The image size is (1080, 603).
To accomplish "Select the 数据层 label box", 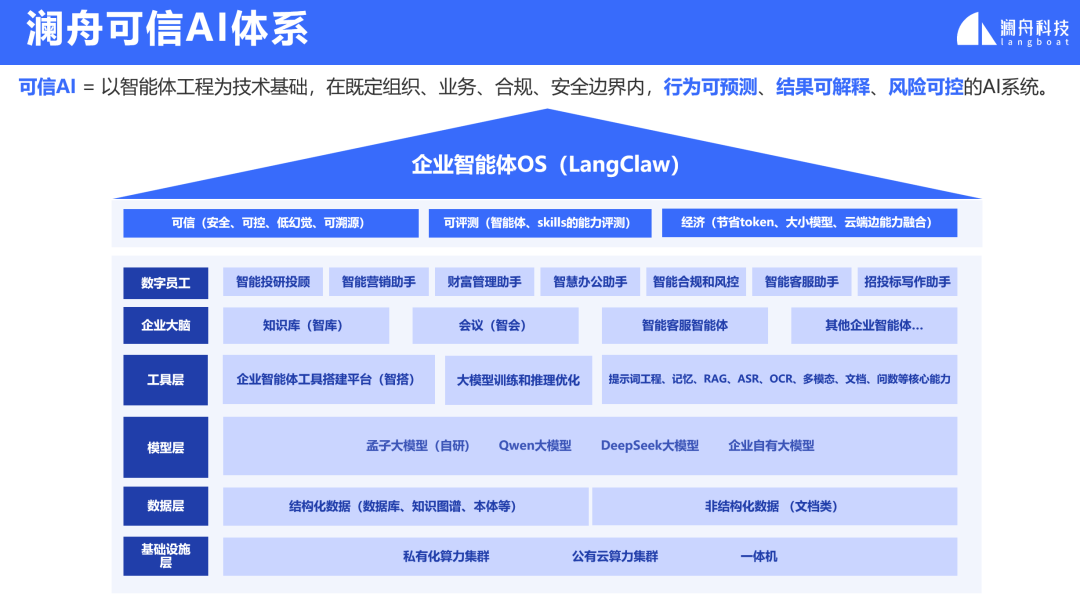I will [x=166, y=506].
